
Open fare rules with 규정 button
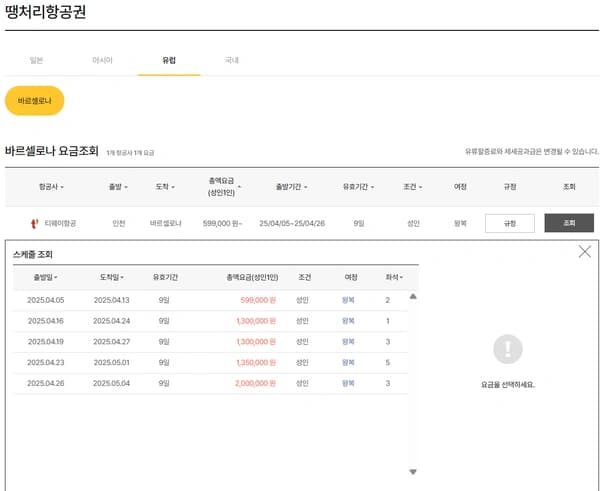pyautogui.click(x=510, y=223)
